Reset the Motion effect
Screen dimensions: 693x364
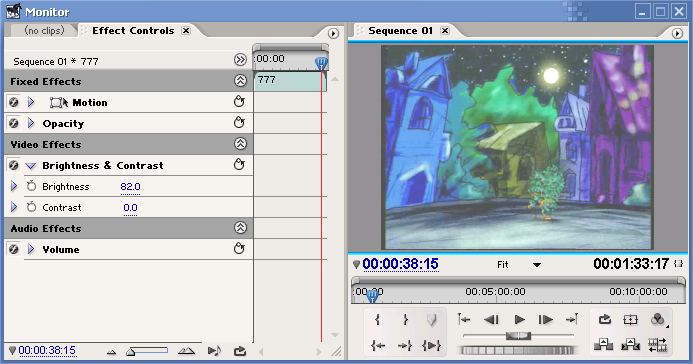click(239, 102)
